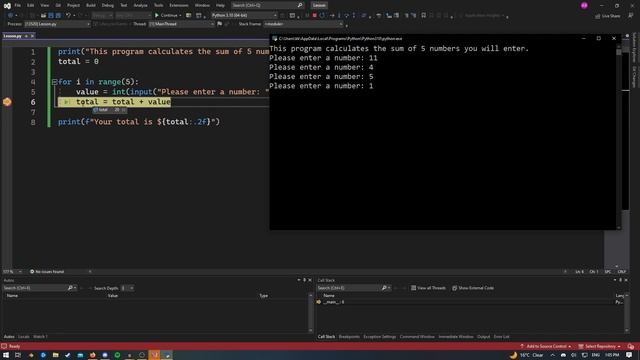Switch to the Watch 1 tab

click(40, 337)
